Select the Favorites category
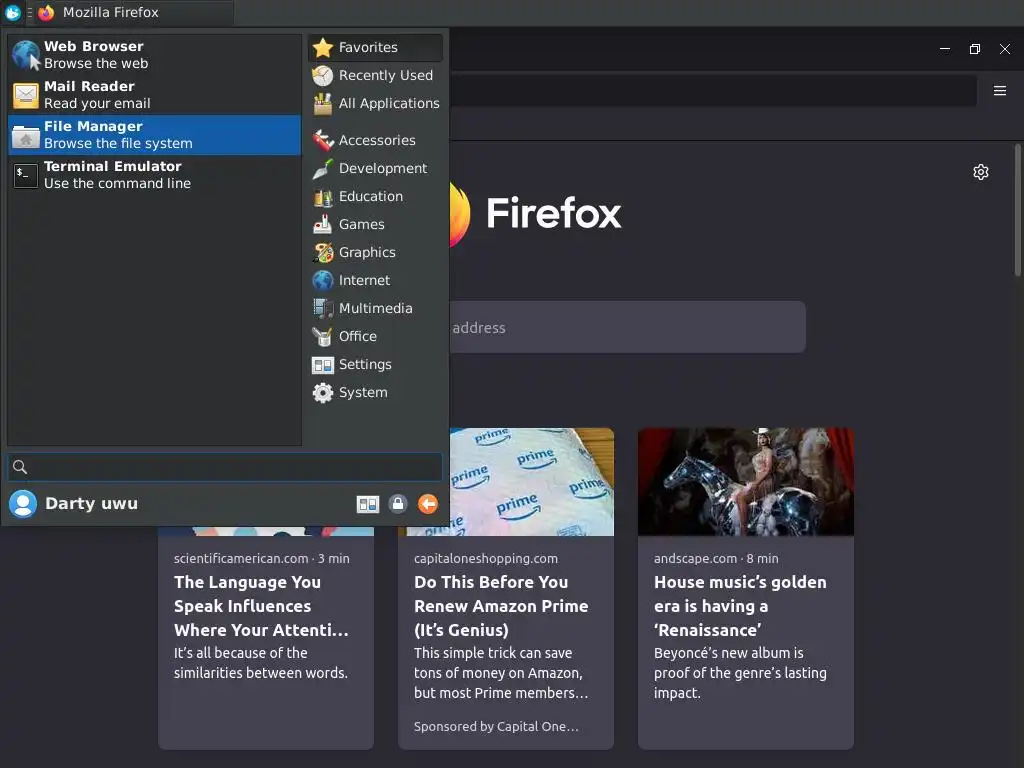 376,47
